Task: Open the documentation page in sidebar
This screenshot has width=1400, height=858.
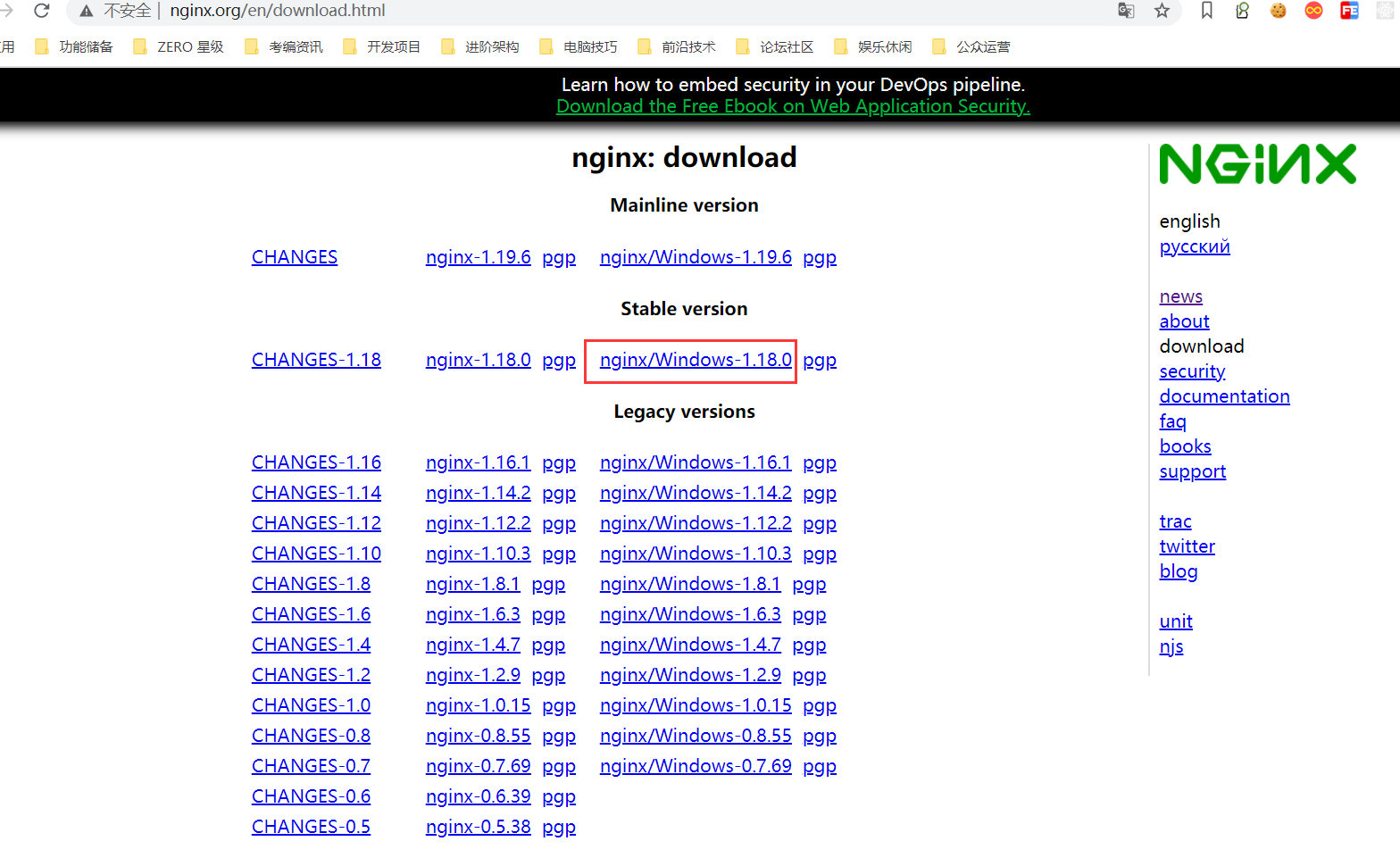Action: coord(1224,396)
